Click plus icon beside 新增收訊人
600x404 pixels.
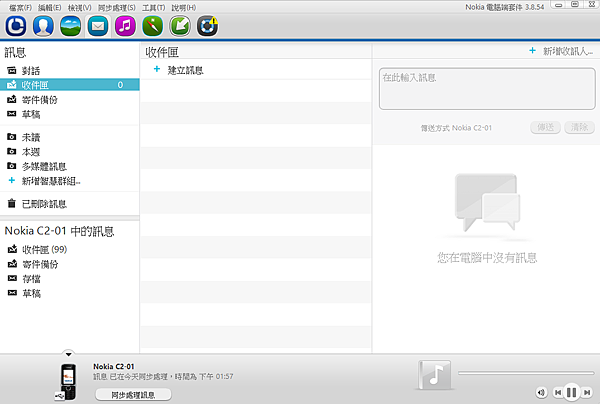pos(532,50)
